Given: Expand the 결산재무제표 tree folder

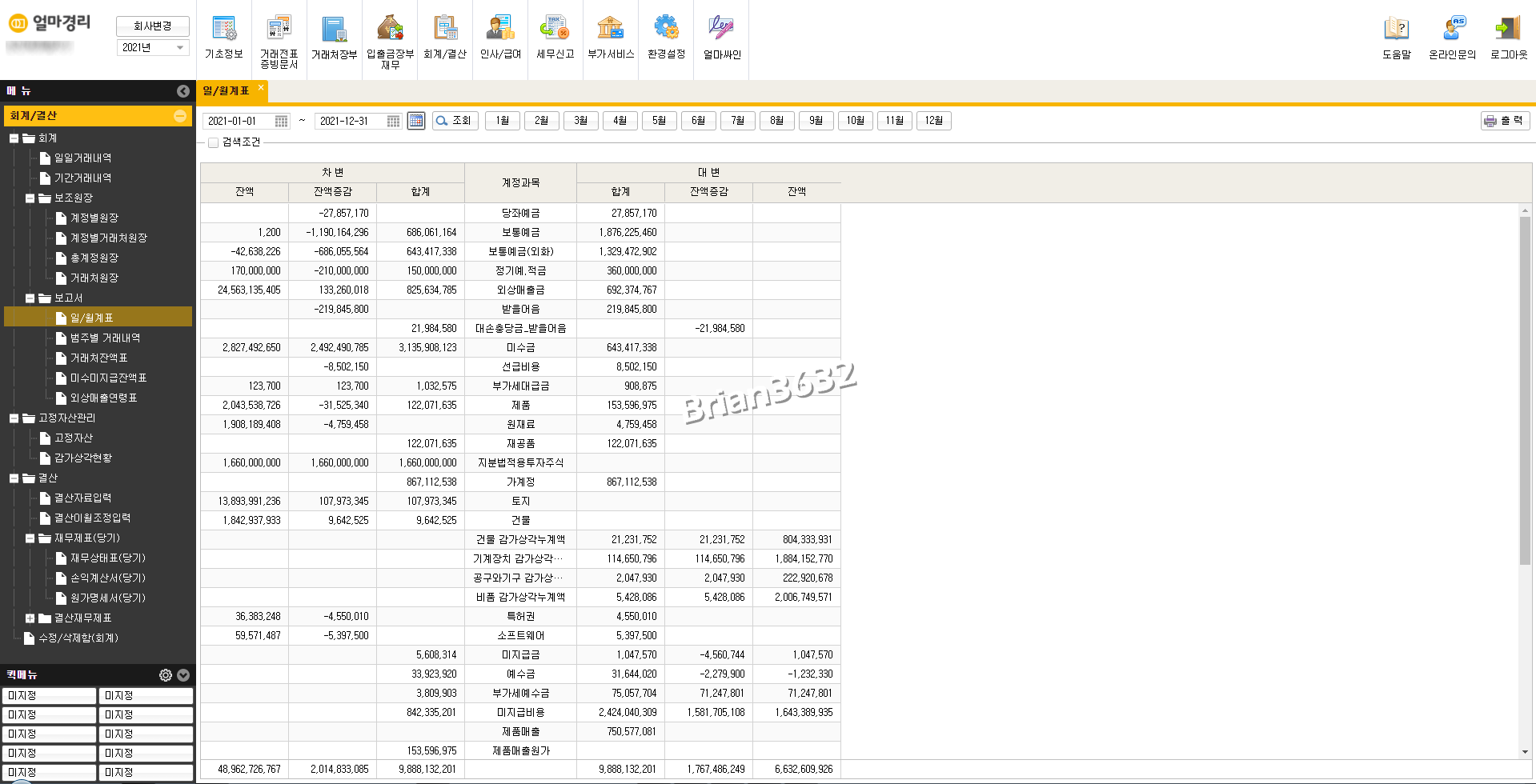Looking at the screenshot, I should coord(30,618).
